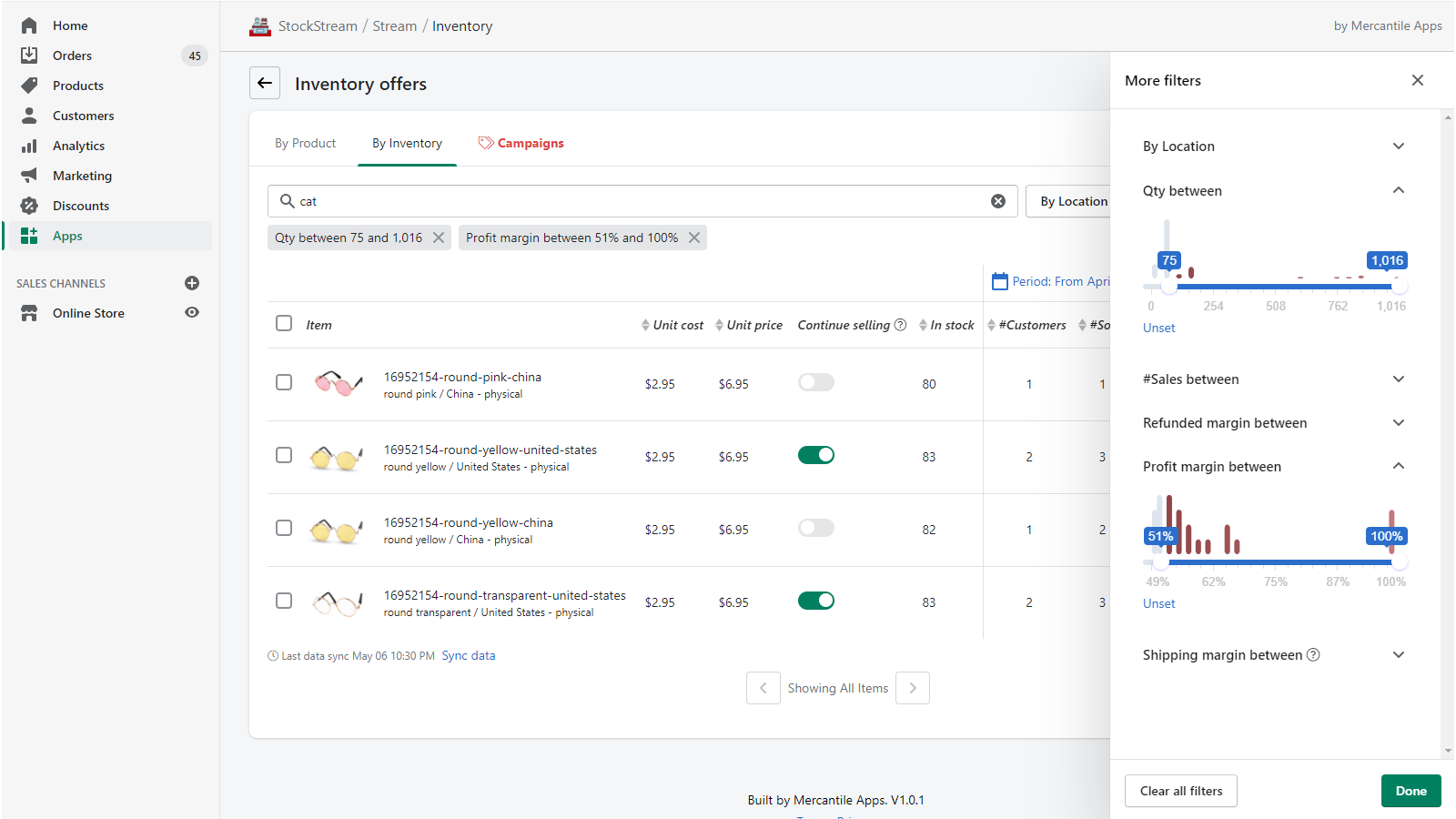Click the Qty between slider's 75 handle

(1169, 287)
